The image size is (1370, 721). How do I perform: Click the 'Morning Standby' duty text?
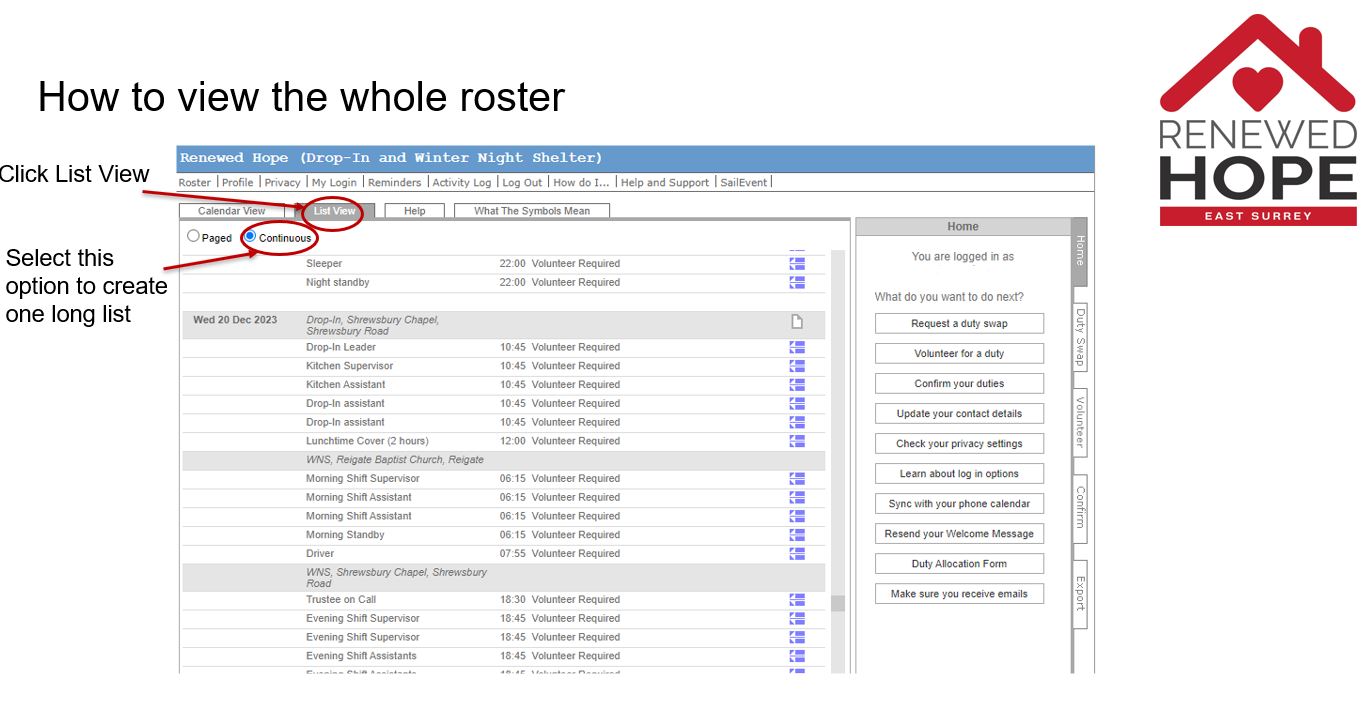(x=345, y=535)
